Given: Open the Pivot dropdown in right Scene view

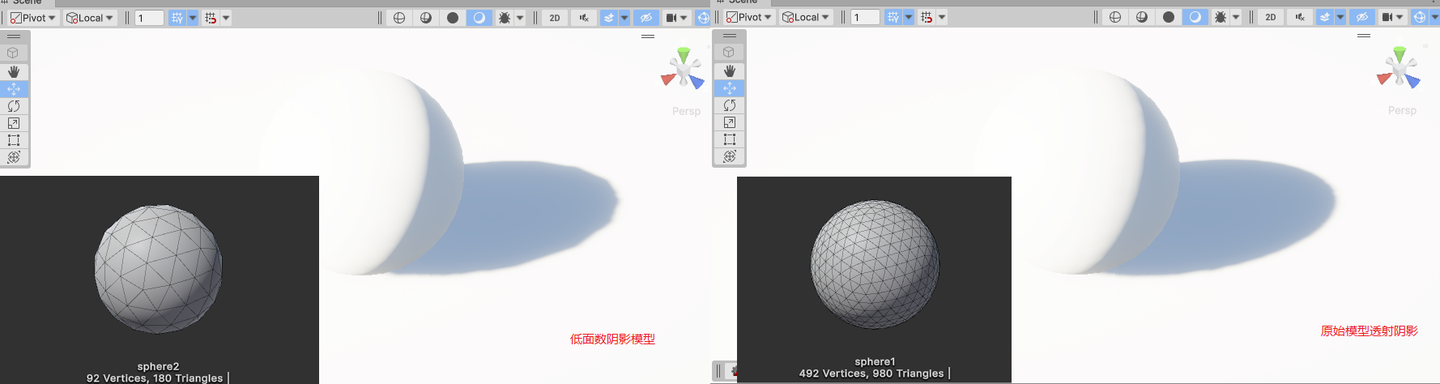Looking at the screenshot, I should (x=749, y=17).
